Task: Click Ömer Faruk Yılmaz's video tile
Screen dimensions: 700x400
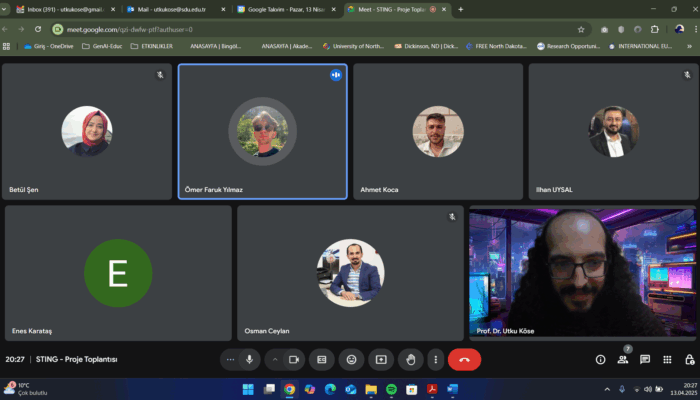Action: pos(262,132)
